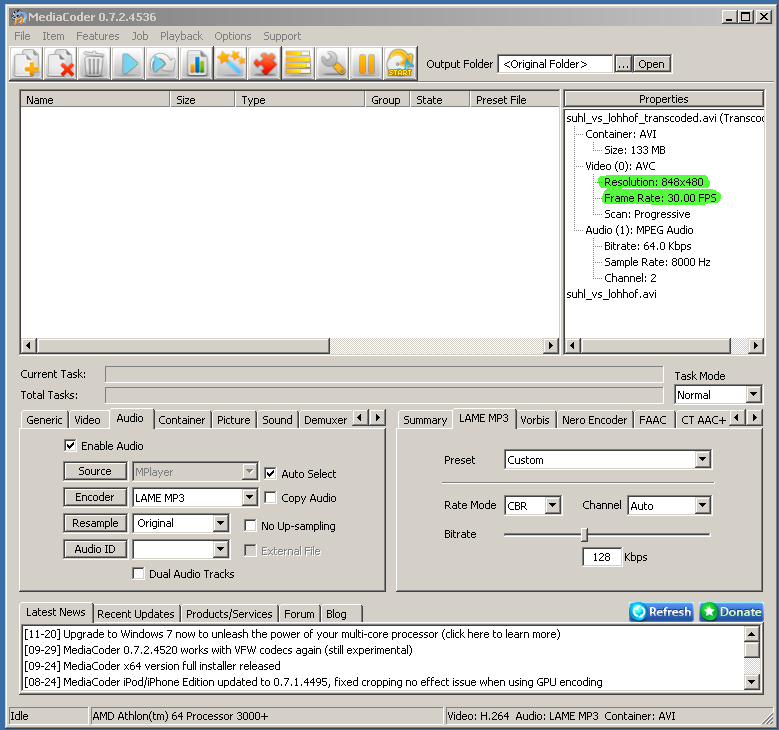
Task: Select 'Frame Rate: 30.00 FPS' property
Action: point(660,198)
